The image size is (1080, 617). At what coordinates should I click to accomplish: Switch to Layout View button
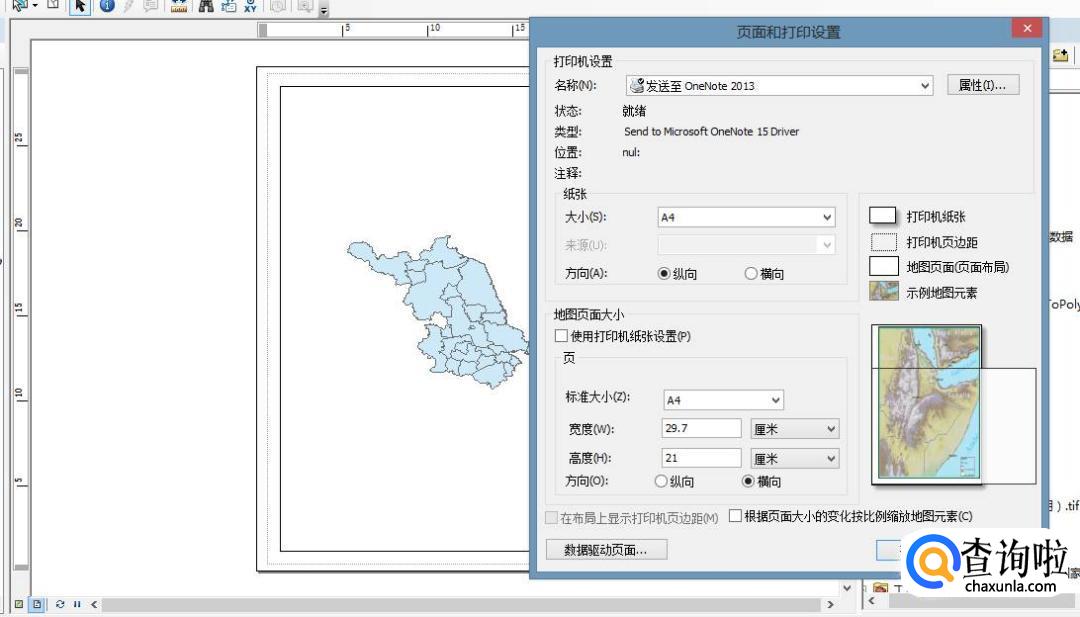(x=37, y=604)
